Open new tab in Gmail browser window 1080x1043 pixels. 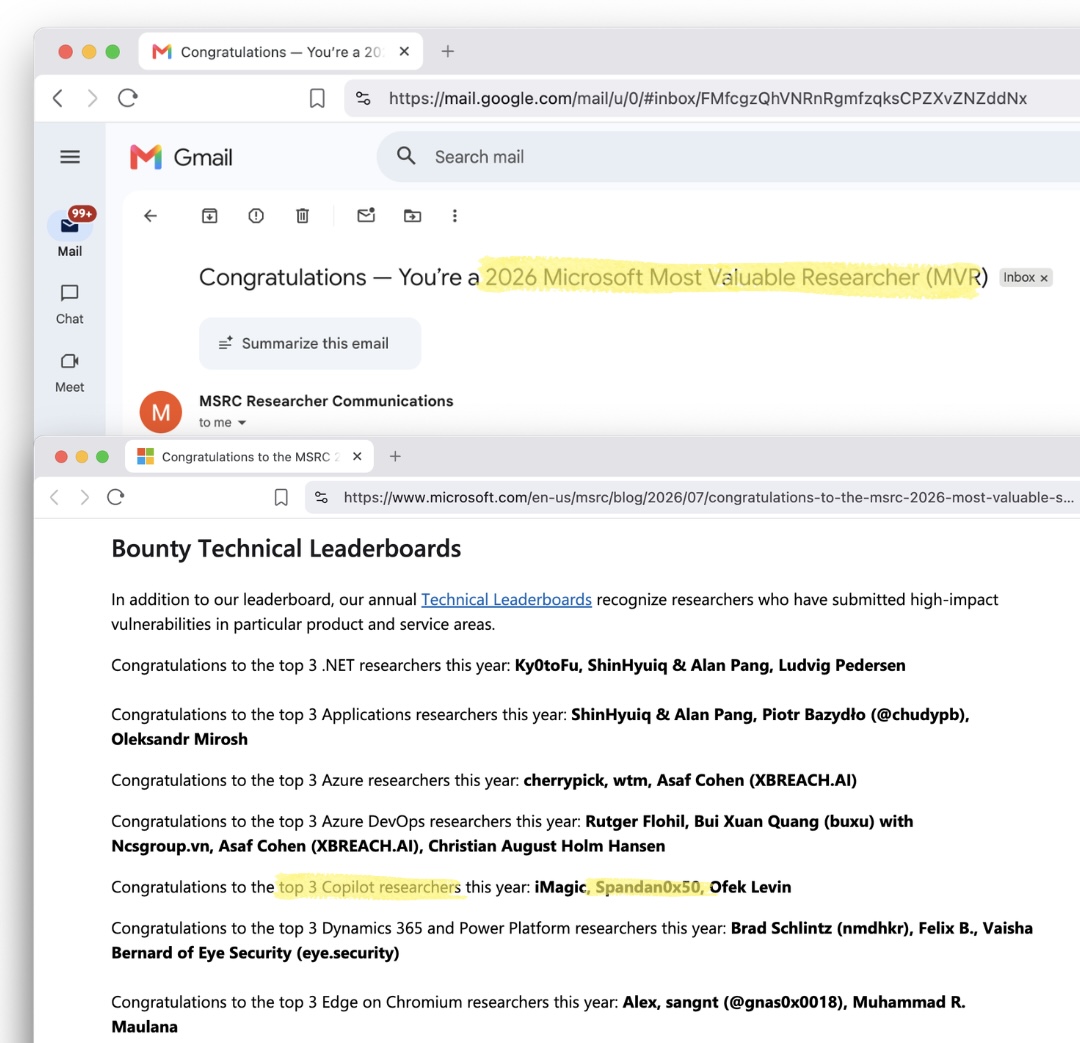(448, 52)
